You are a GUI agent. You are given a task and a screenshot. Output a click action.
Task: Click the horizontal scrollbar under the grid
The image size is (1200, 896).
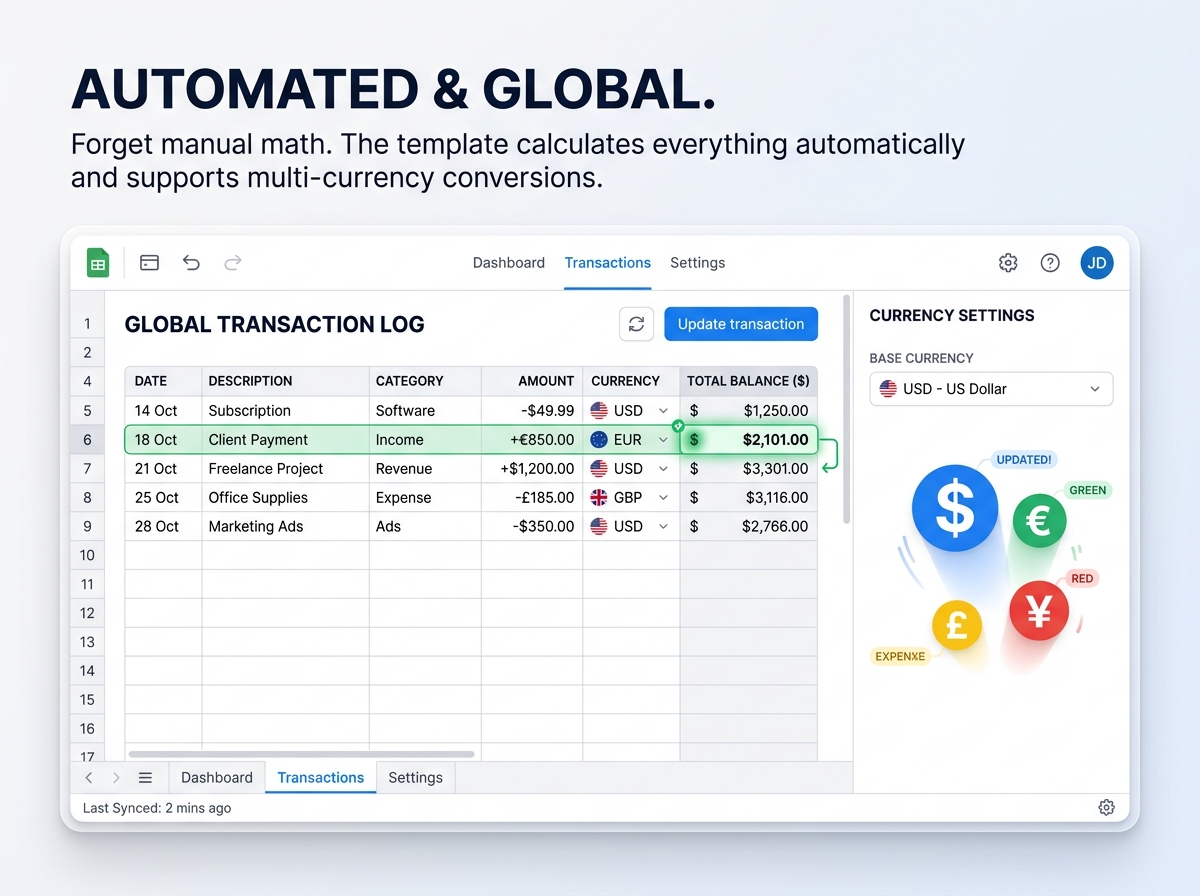pyautogui.click(x=301, y=754)
